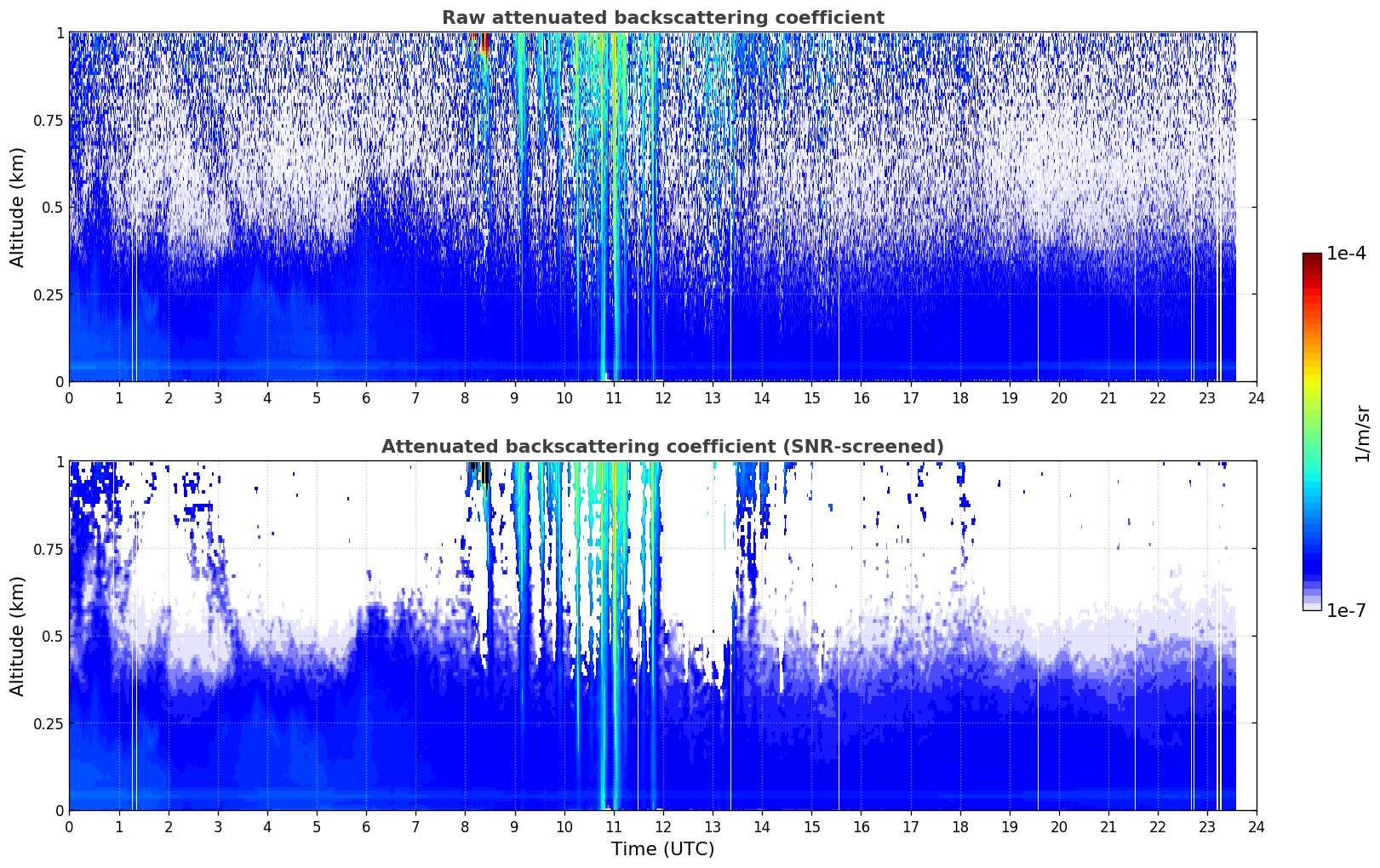This screenshot has height=868, width=1380.
Task: Click hour 18 tick on top plot axis
Action: [959, 397]
